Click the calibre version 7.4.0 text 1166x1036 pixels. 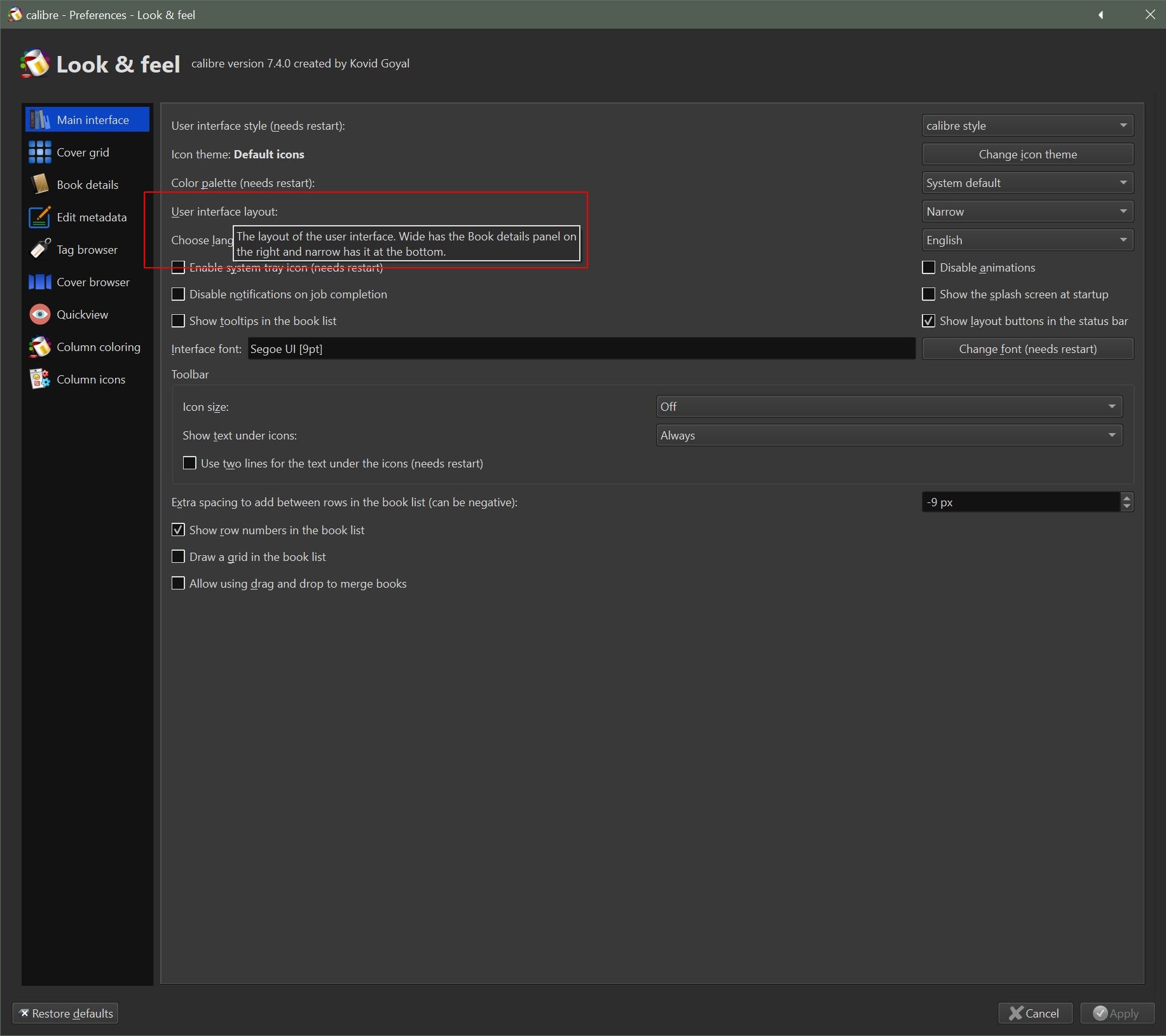click(300, 64)
